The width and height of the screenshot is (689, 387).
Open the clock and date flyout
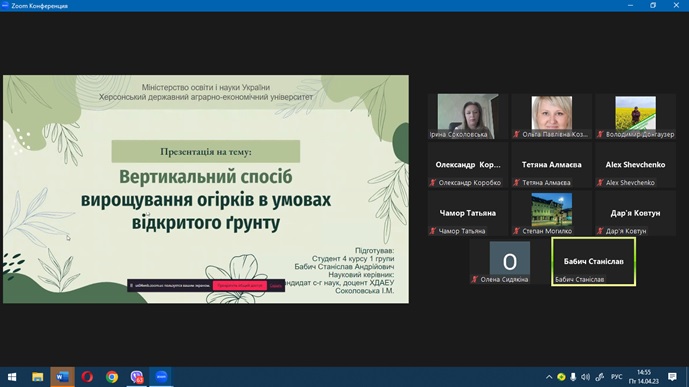click(644, 377)
